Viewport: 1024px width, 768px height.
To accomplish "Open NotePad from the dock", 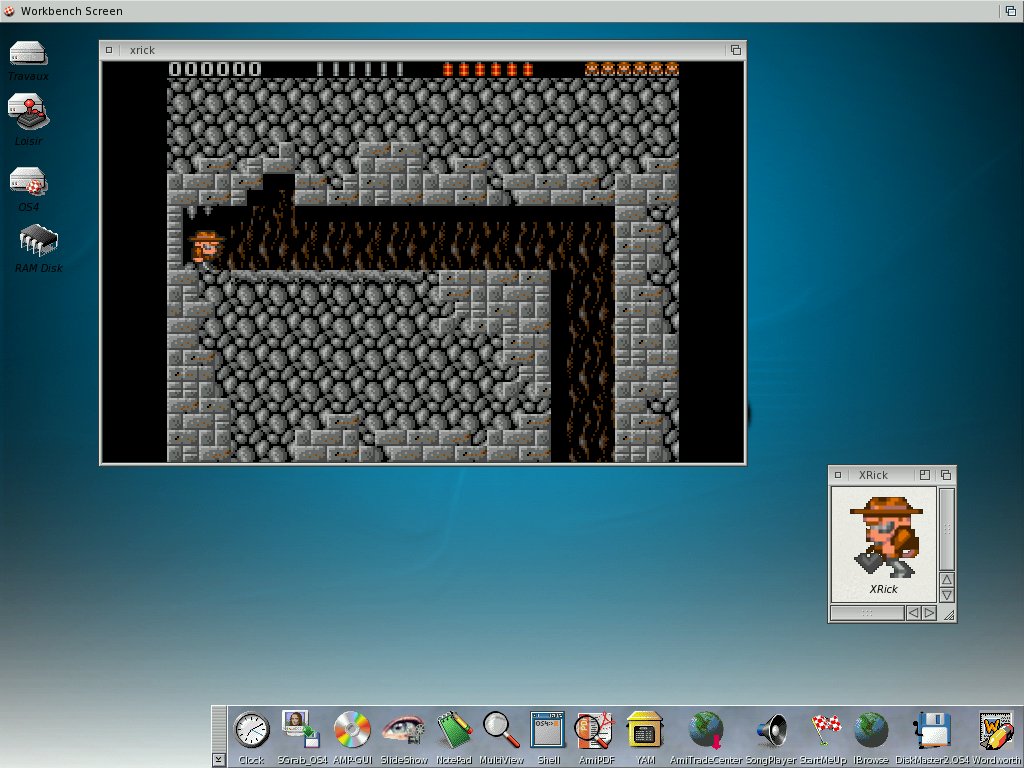I will tap(455, 729).
